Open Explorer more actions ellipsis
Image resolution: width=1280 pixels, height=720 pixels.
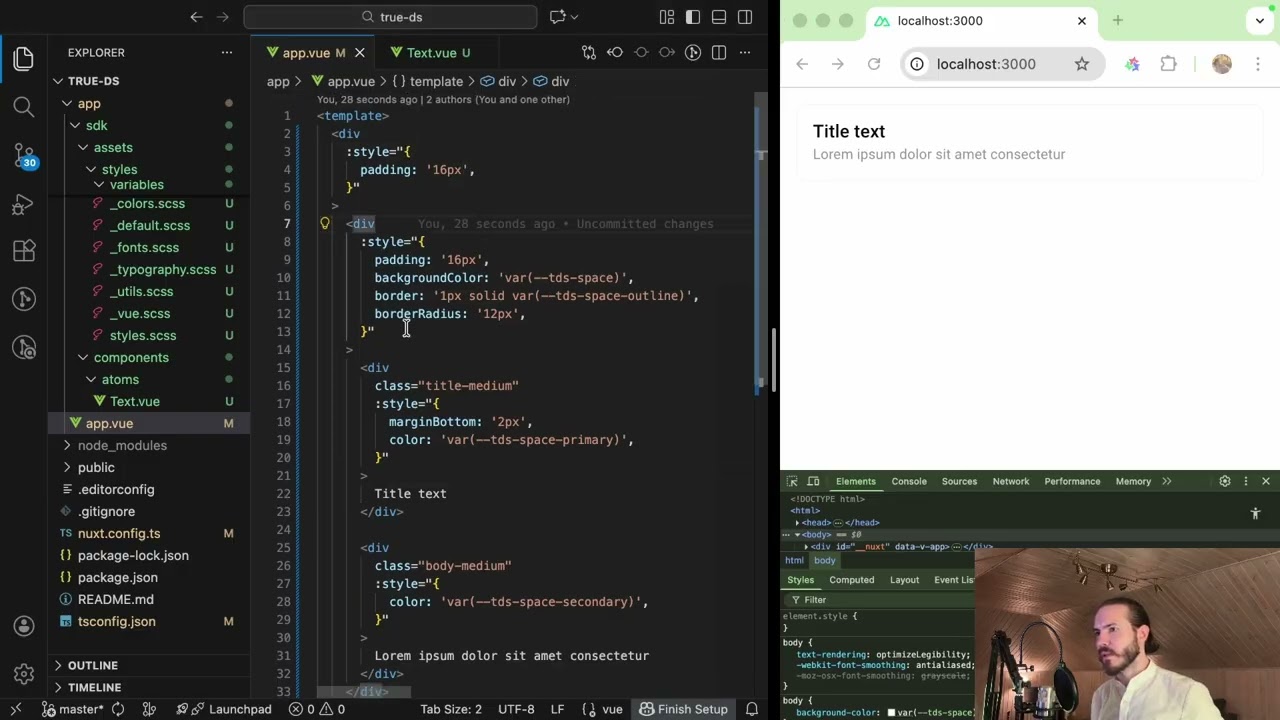(227, 52)
